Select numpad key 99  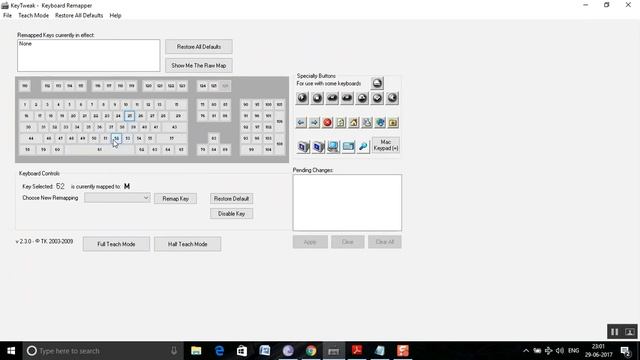point(251,150)
